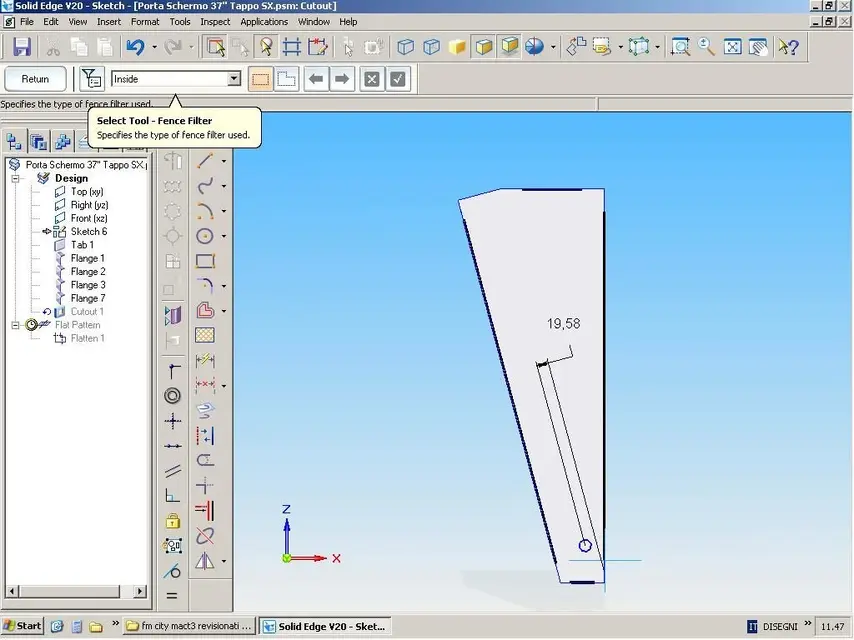Click the Lock relationship icon

(173, 521)
